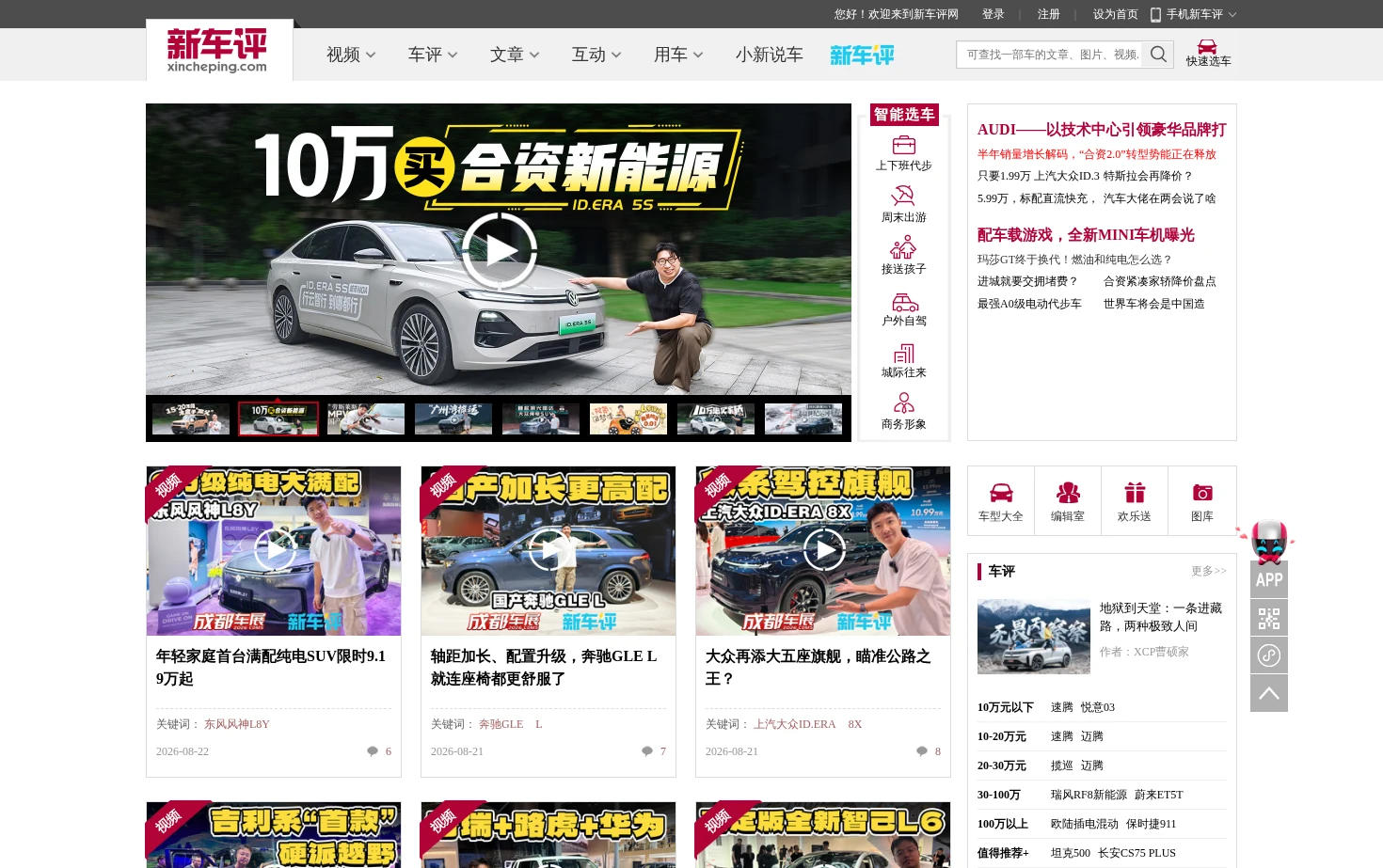Click the 保时捷911 link
Image resolution: width=1383 pixels, height=868 pixels.
(1151, 824)
